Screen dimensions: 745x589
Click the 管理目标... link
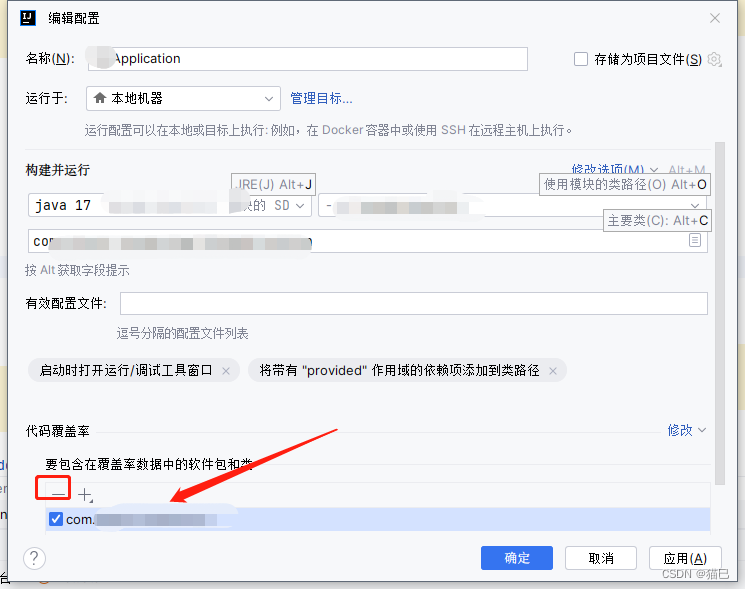(321, 98)
